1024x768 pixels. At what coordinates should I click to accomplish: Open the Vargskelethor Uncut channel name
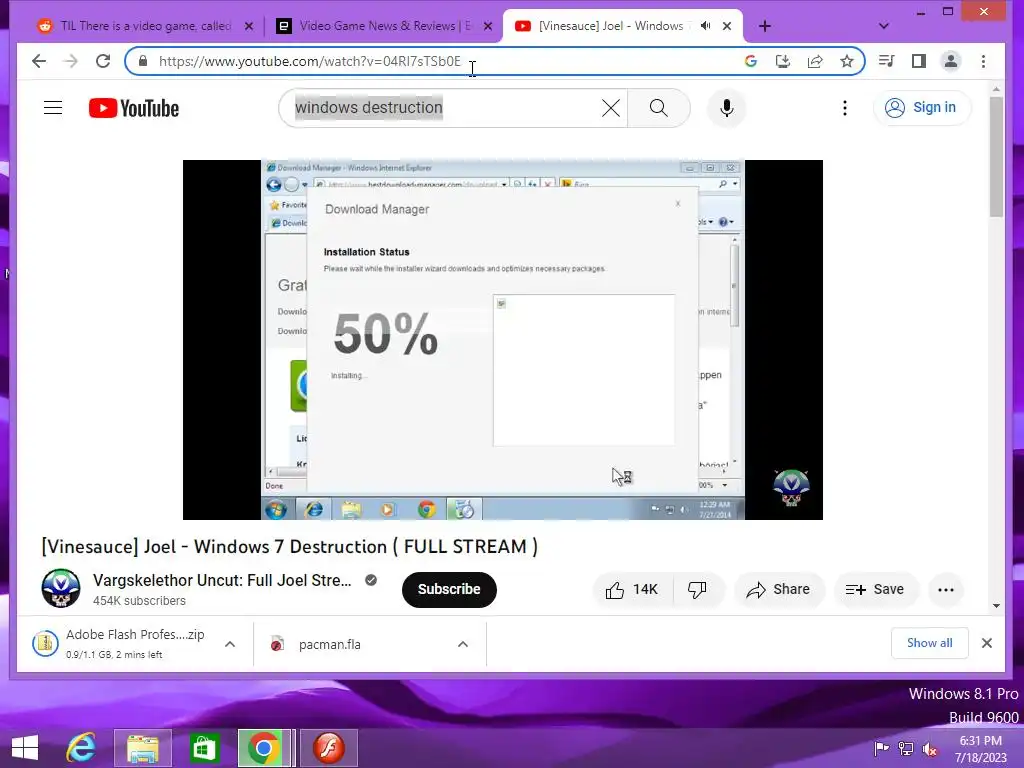coord(222,581)
